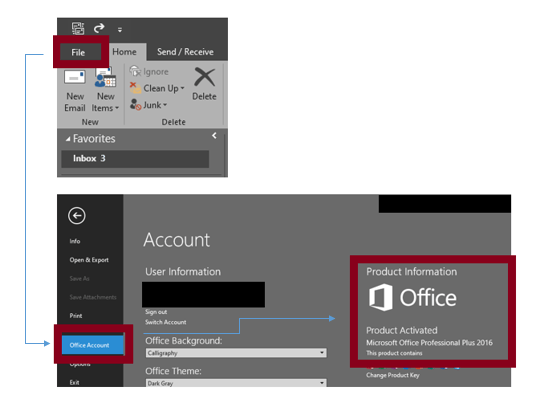Open Customize Quick Access Toolbar dropdown
The width and height of the screenshot is (538, 410).
120,30
